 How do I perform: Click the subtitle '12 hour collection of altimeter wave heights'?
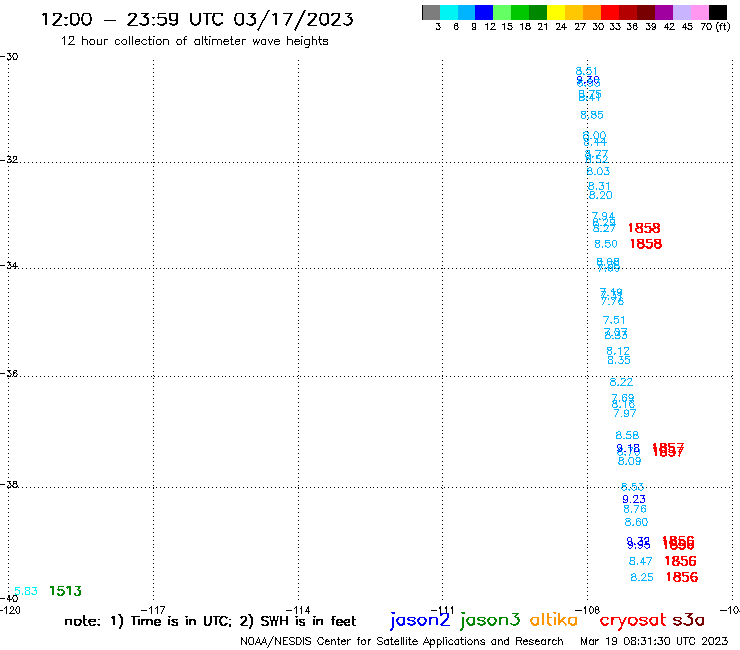tap(194, 41)
